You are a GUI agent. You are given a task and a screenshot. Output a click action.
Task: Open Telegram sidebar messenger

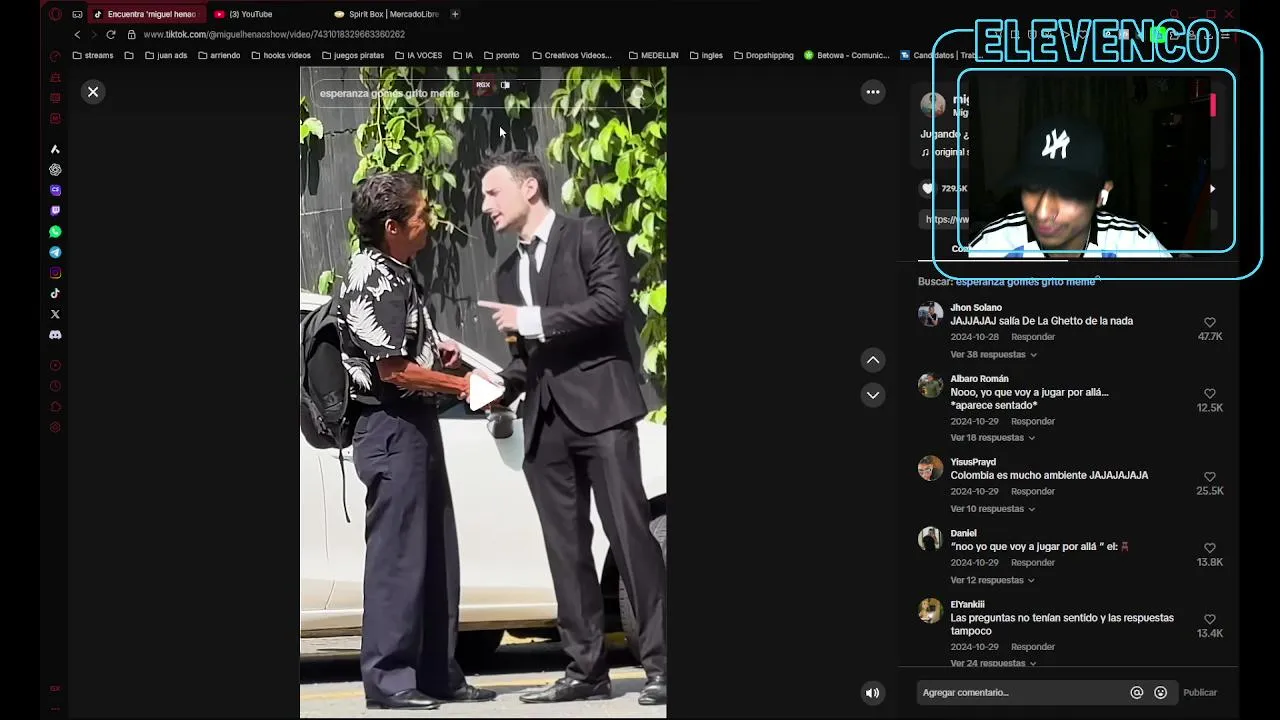(55, 252)
